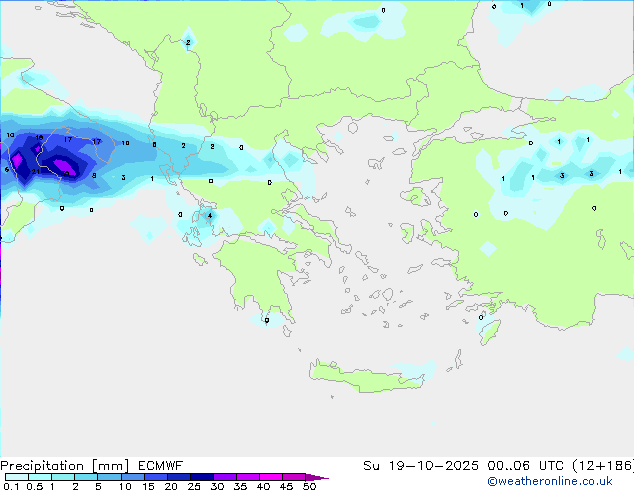The height and width of the screenshot is (490, 634).
Task: Pick the 10 mm legend color swatch
Action: click(132, 477)
